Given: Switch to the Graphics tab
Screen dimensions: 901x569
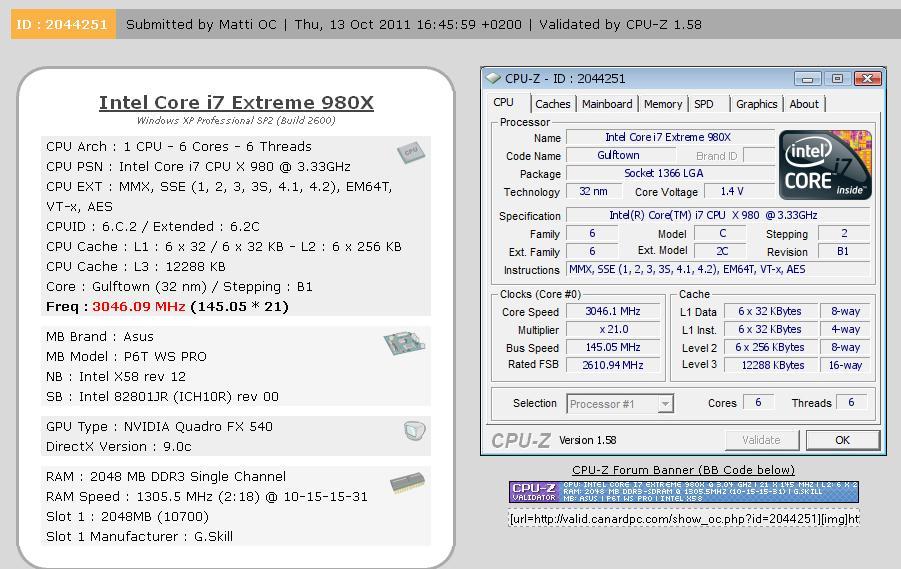Looking at the screenshot, I should click(x=756, y=104).
